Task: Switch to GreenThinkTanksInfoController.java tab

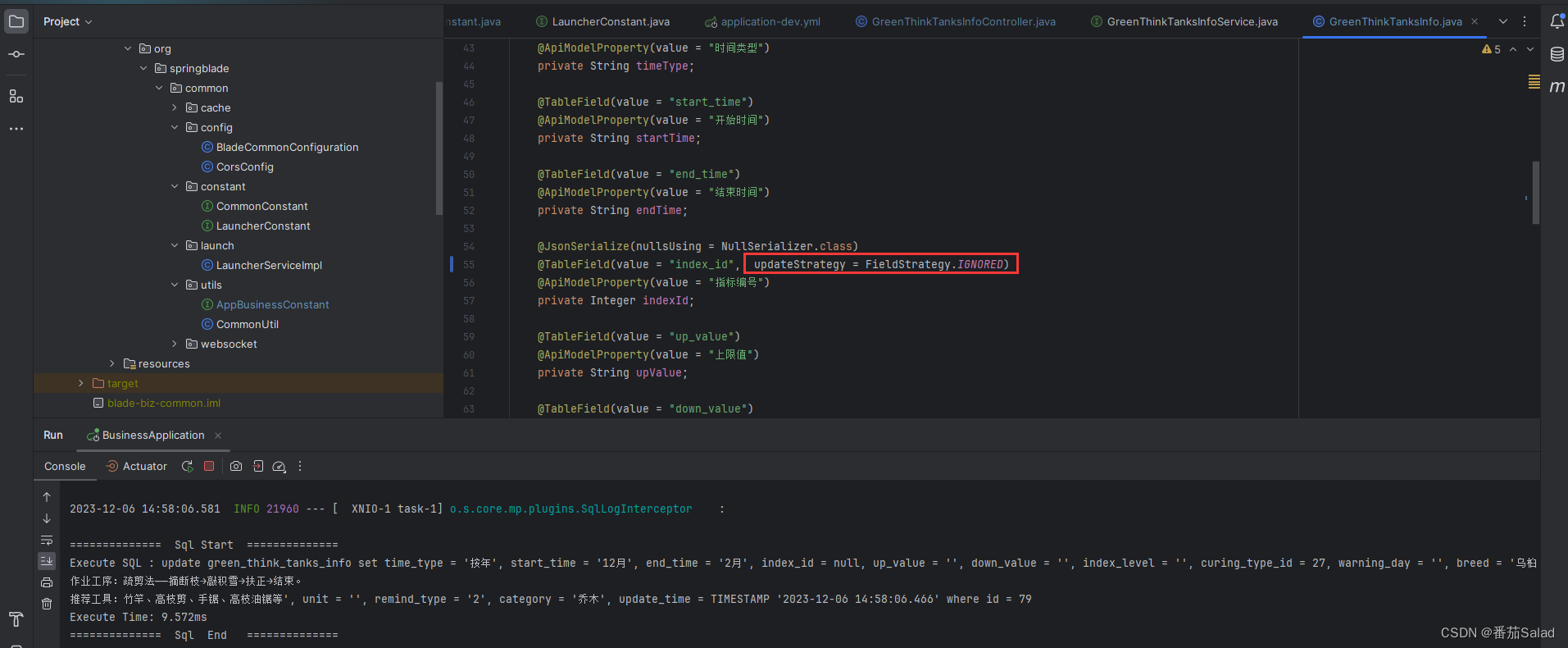Action: [x=956, y=21]
